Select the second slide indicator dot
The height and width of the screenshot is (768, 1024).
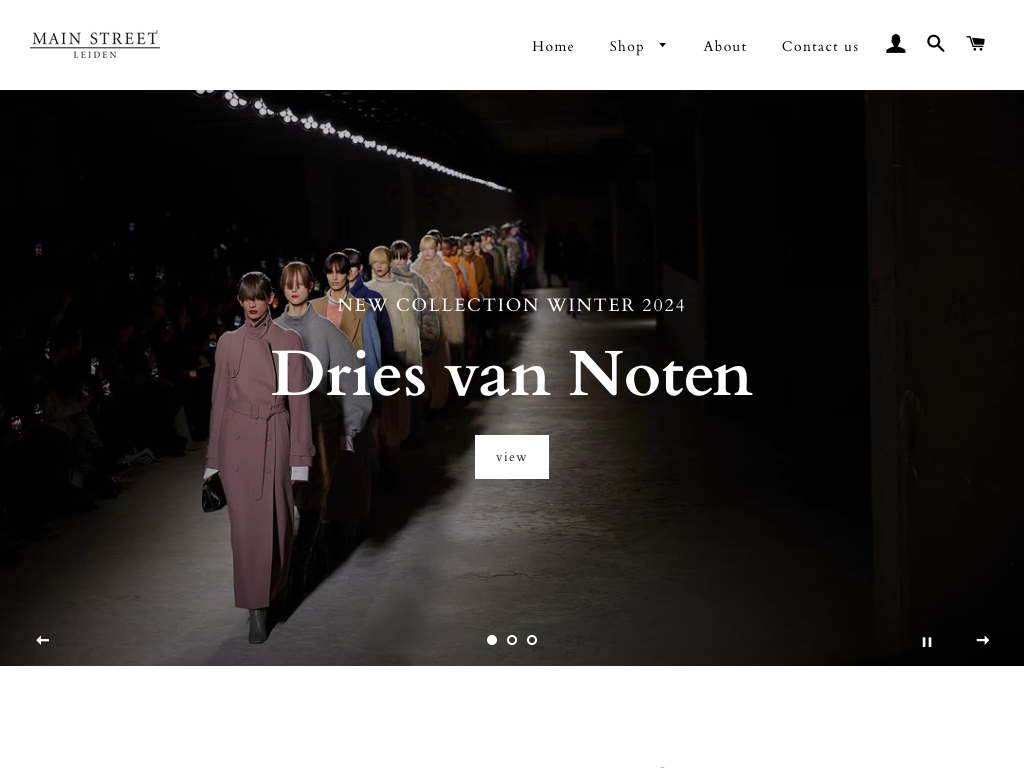pos(512,640)
